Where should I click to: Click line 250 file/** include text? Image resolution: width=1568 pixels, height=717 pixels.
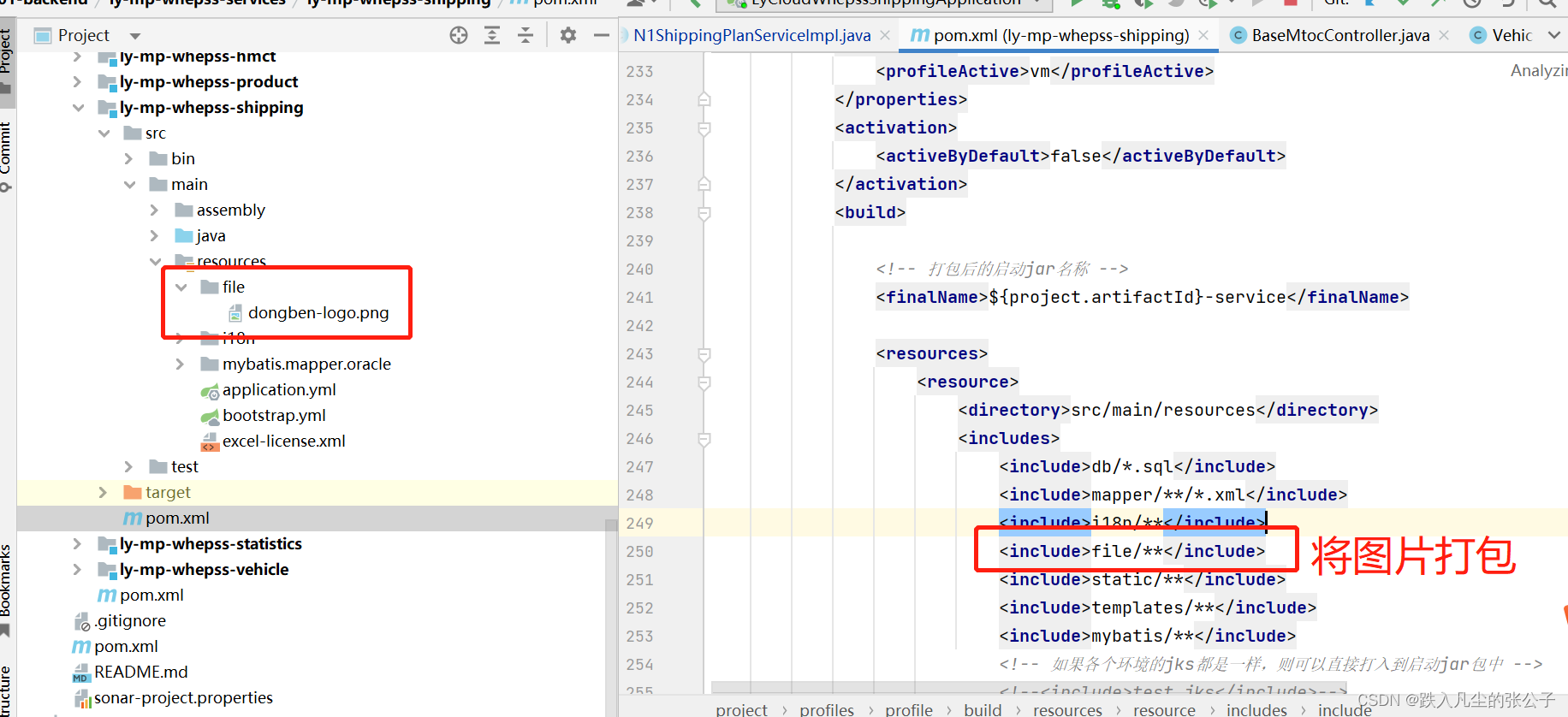(1131, 551)
